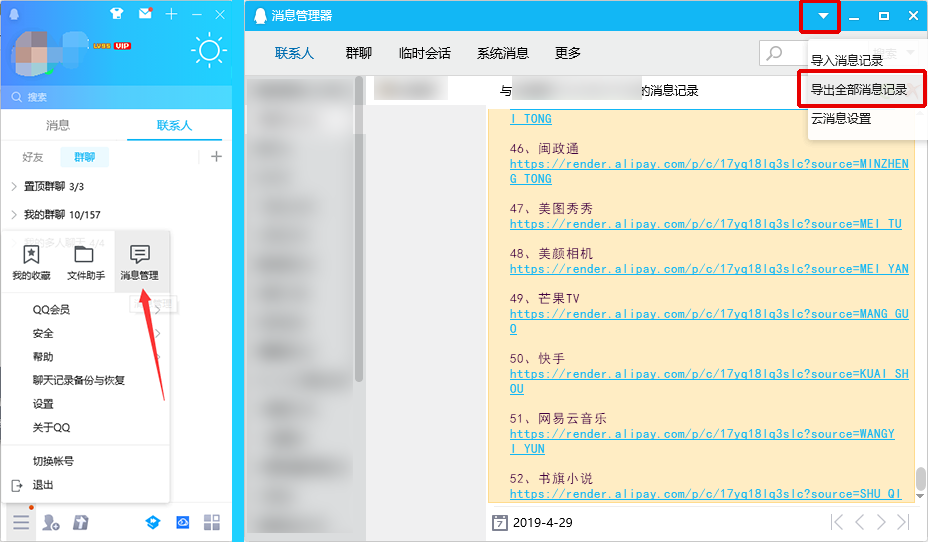Go to last page of records
This screenshot has width=928, height=542.
pos(903,522)
